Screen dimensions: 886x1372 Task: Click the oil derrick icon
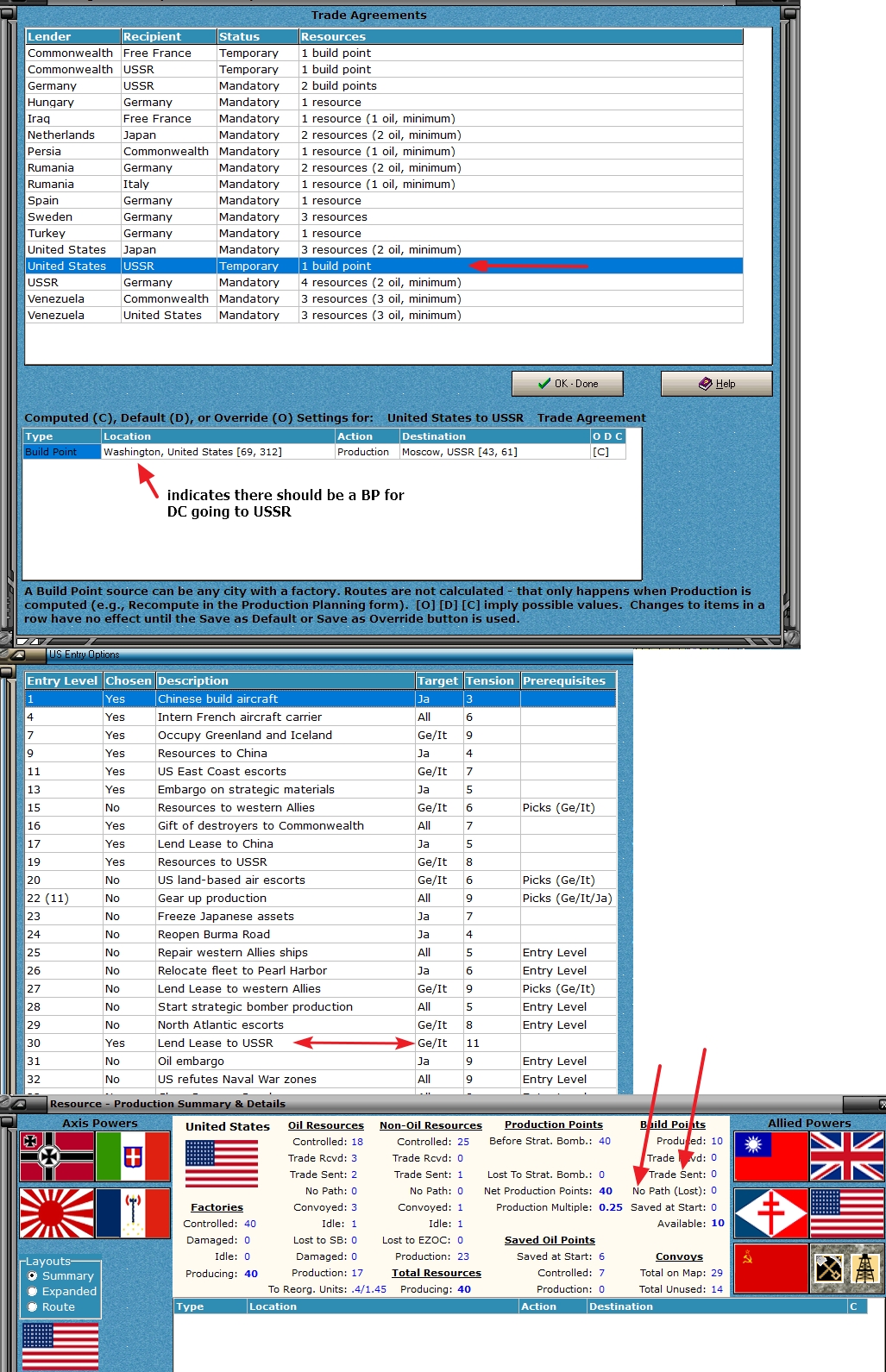point(865,1269)
